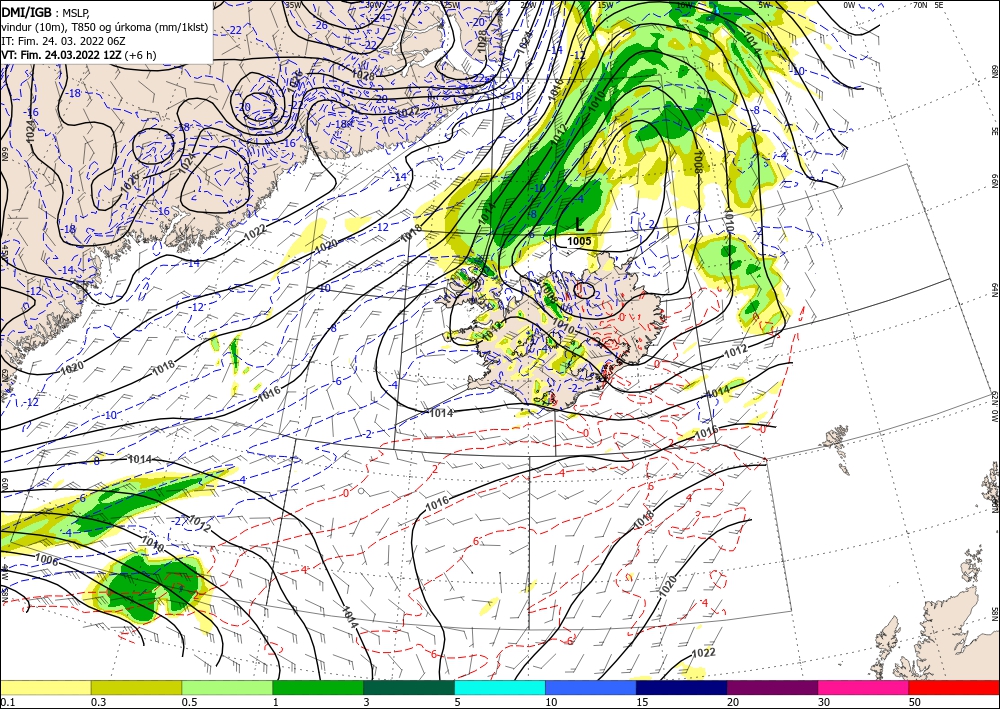This screenshot has width=1000, height=709.
Task: Click the '1005' central pressure value
Action: tap(579, 242)
